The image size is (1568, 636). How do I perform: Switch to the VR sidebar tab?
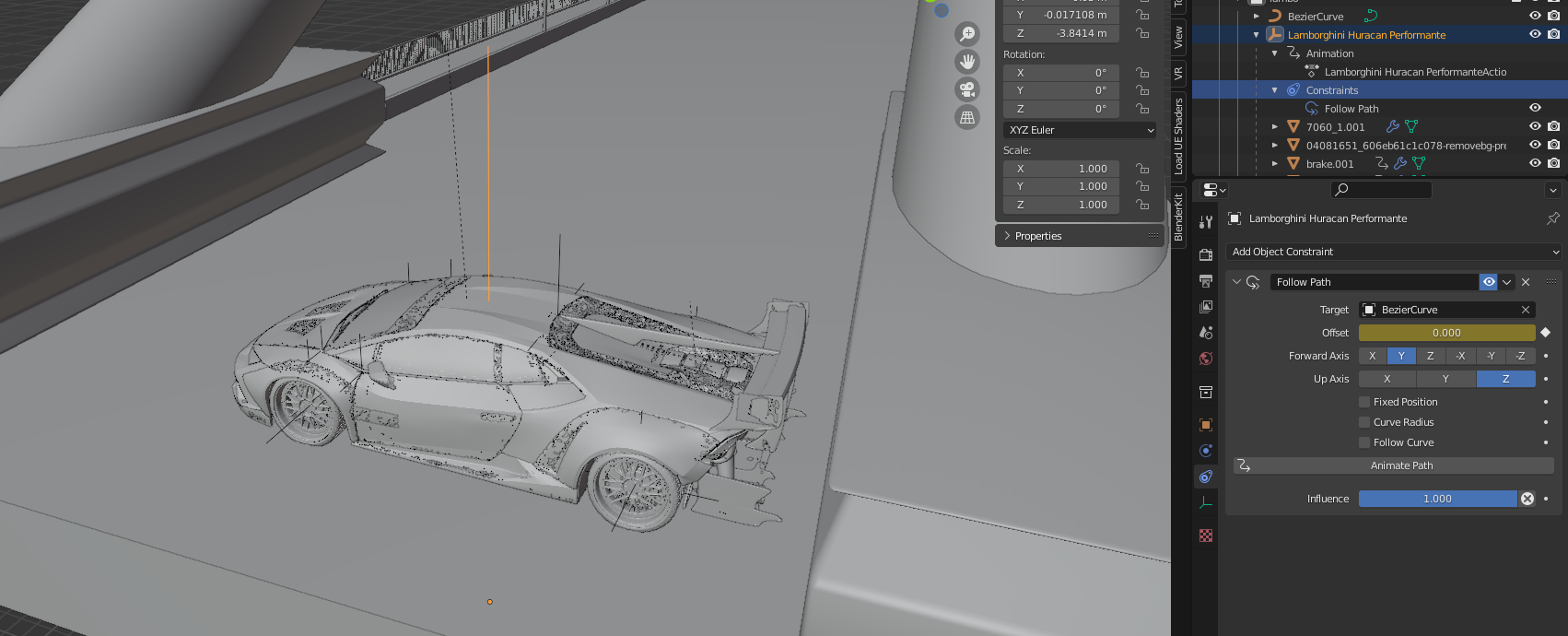1178,73
